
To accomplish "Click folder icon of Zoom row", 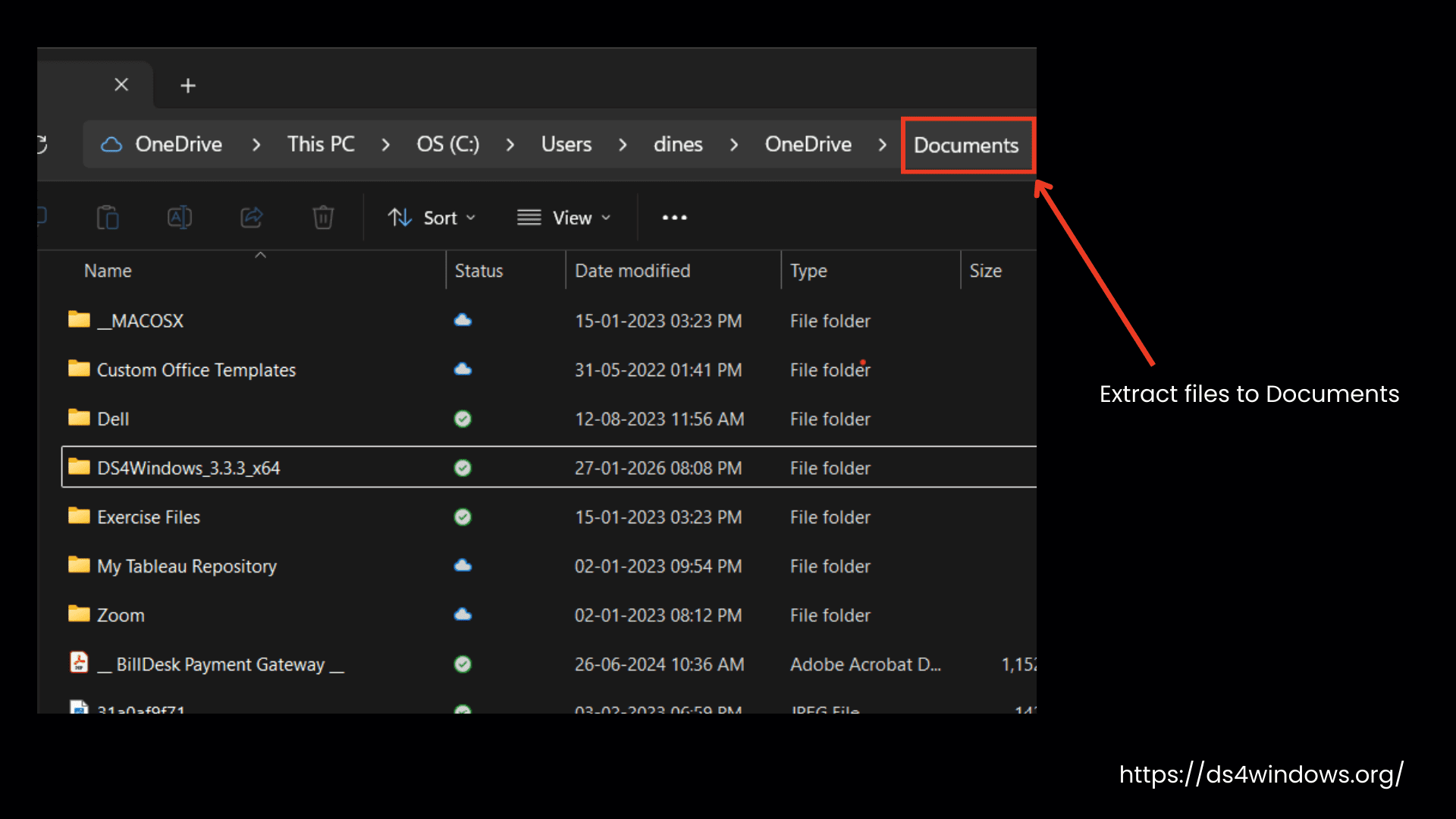I will [79, 613].
